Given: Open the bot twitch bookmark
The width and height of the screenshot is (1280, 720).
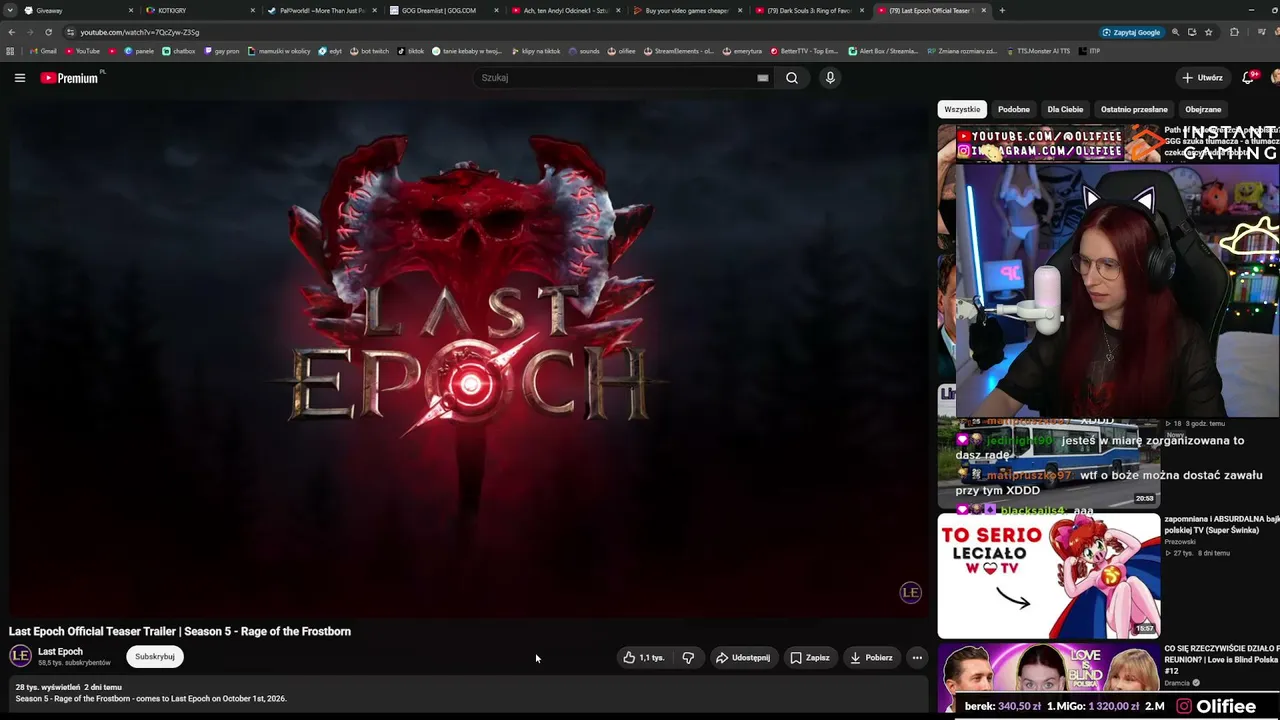Looking at the screenshot, I should point(370,51).
